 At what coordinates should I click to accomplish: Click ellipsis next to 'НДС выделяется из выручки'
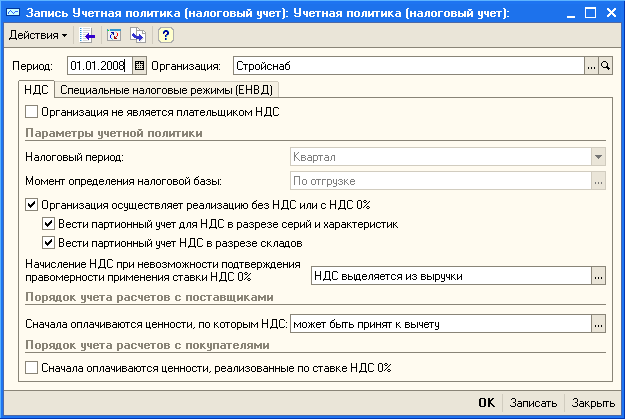[599, 275]
